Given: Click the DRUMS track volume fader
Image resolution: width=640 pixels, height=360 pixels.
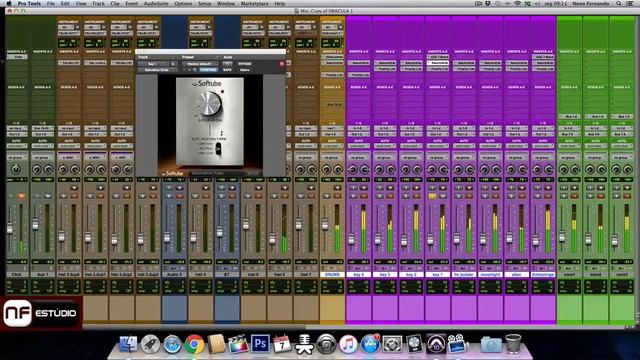Looking at the screenshot, I should coord(325,224).
